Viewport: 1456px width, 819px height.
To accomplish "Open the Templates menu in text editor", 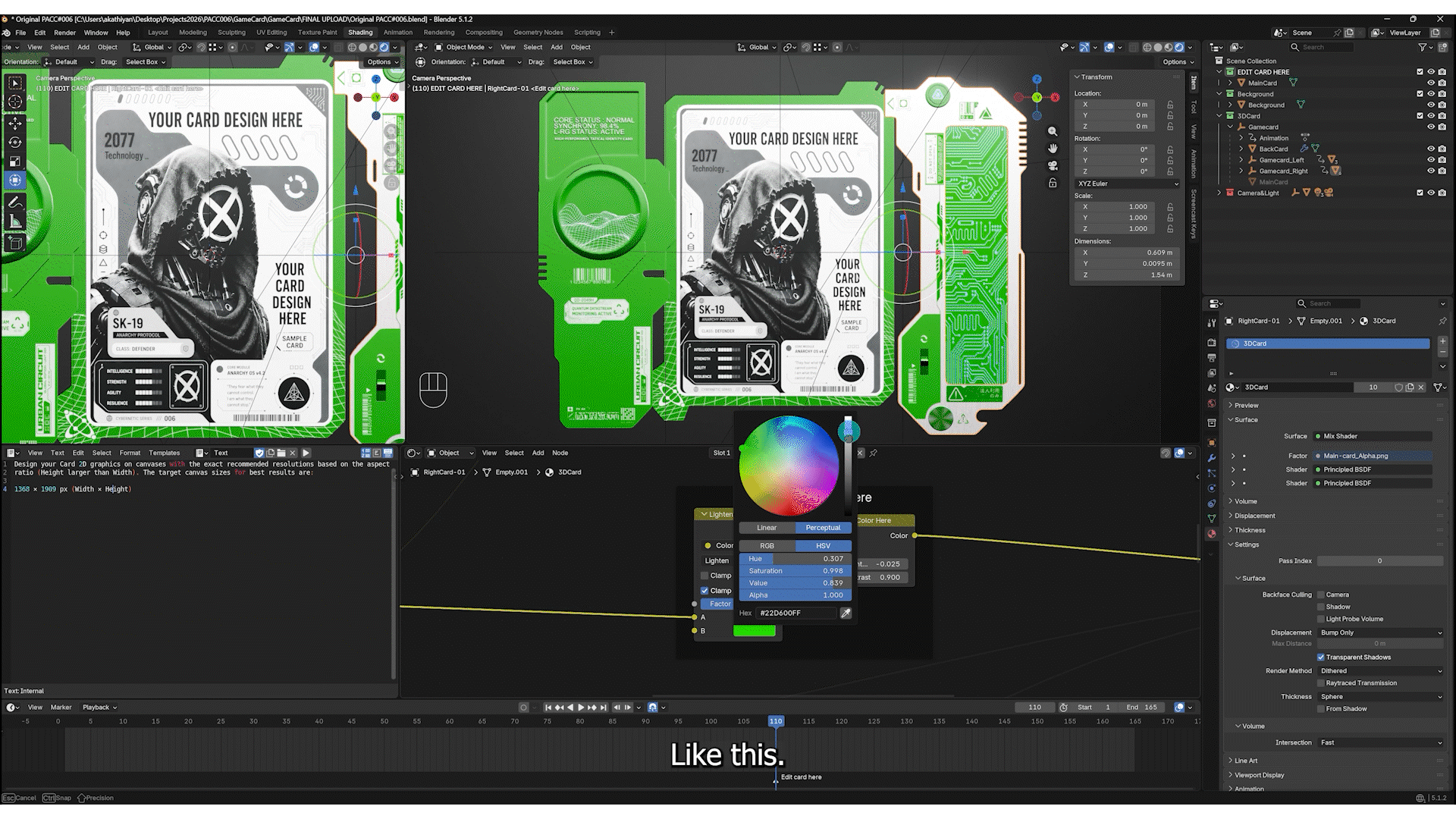I will point(165,453).
